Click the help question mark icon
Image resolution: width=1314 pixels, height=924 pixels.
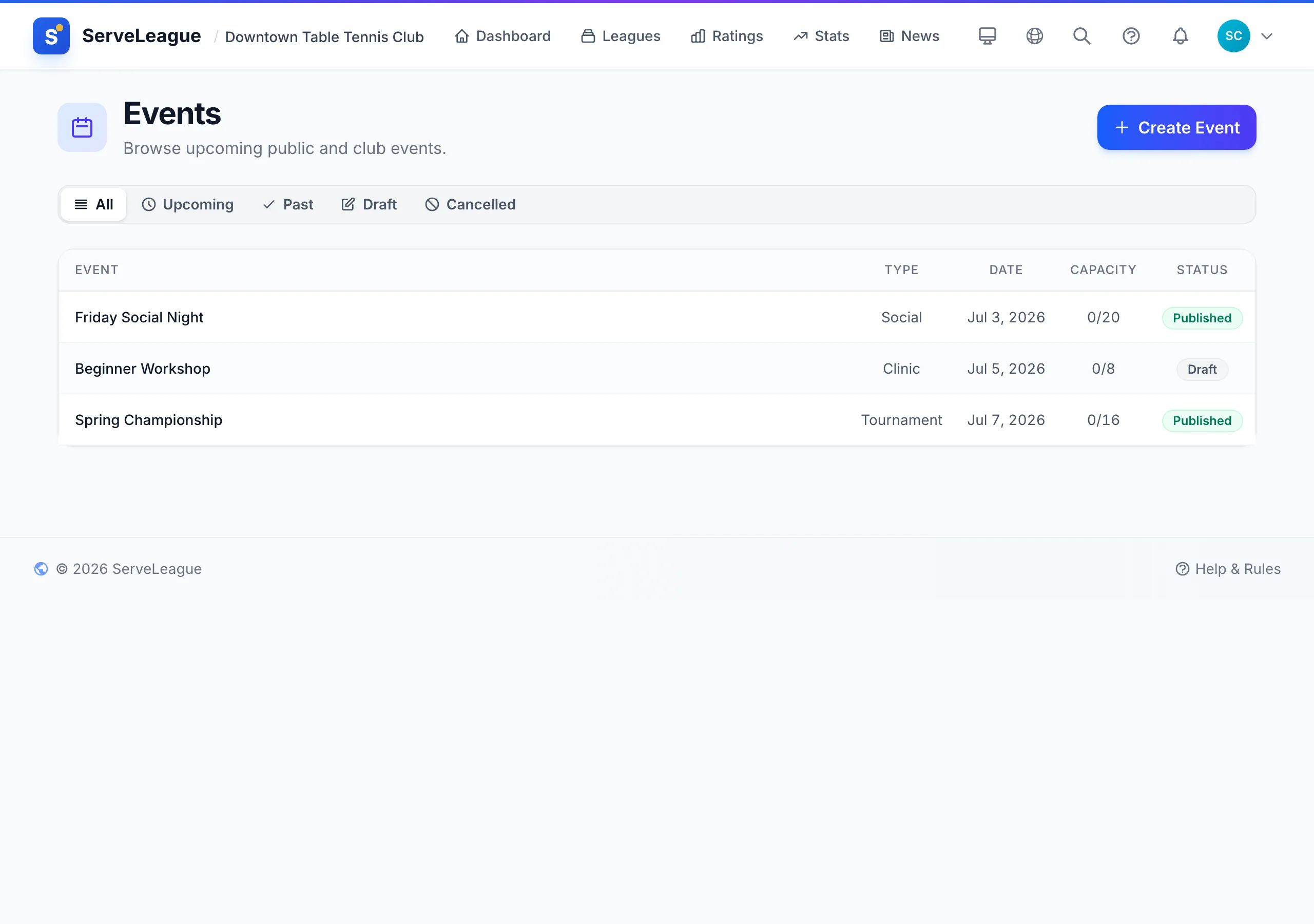click(1131, 36)
